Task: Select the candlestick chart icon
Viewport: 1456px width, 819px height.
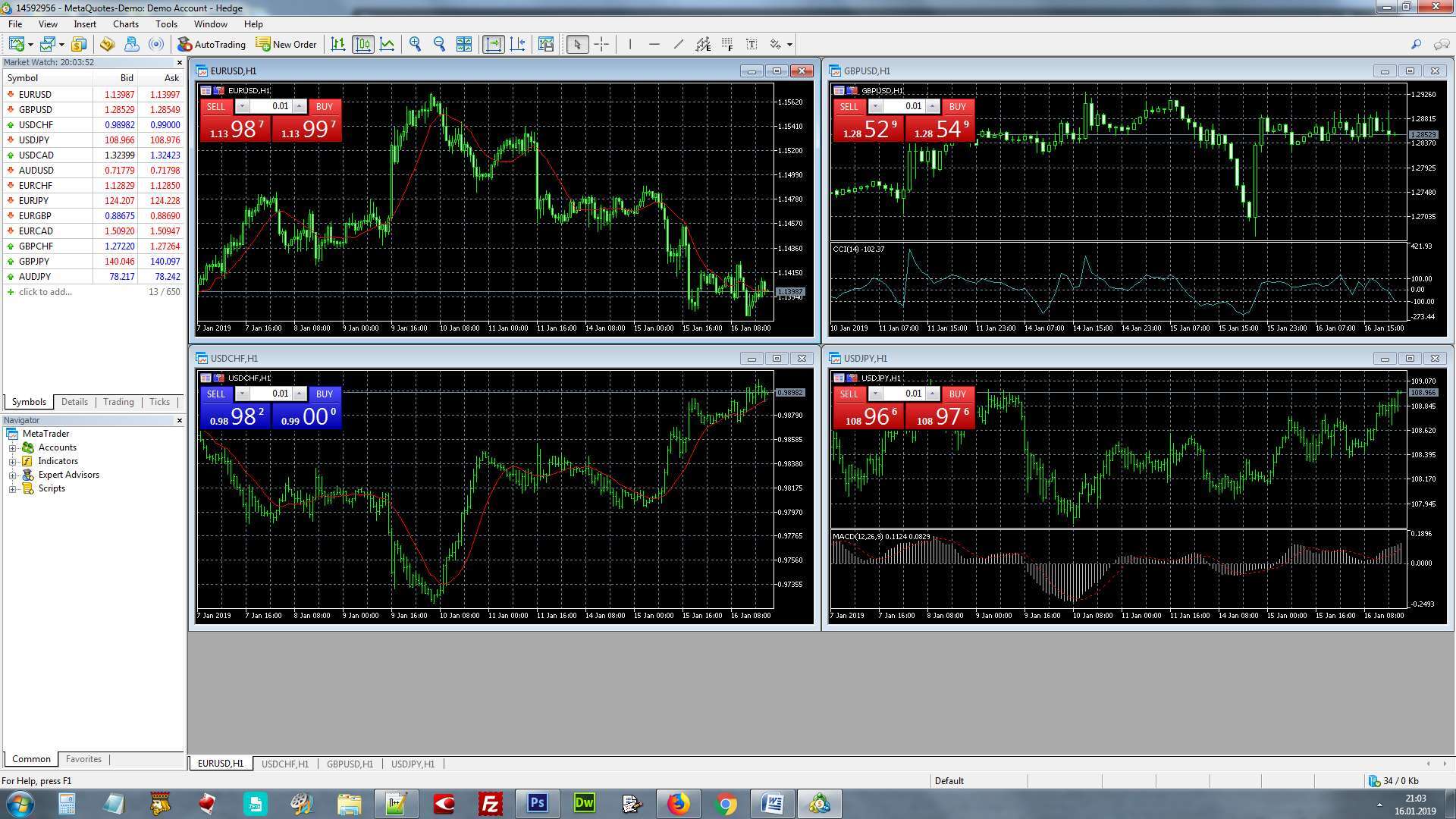Action: (363, 45)
